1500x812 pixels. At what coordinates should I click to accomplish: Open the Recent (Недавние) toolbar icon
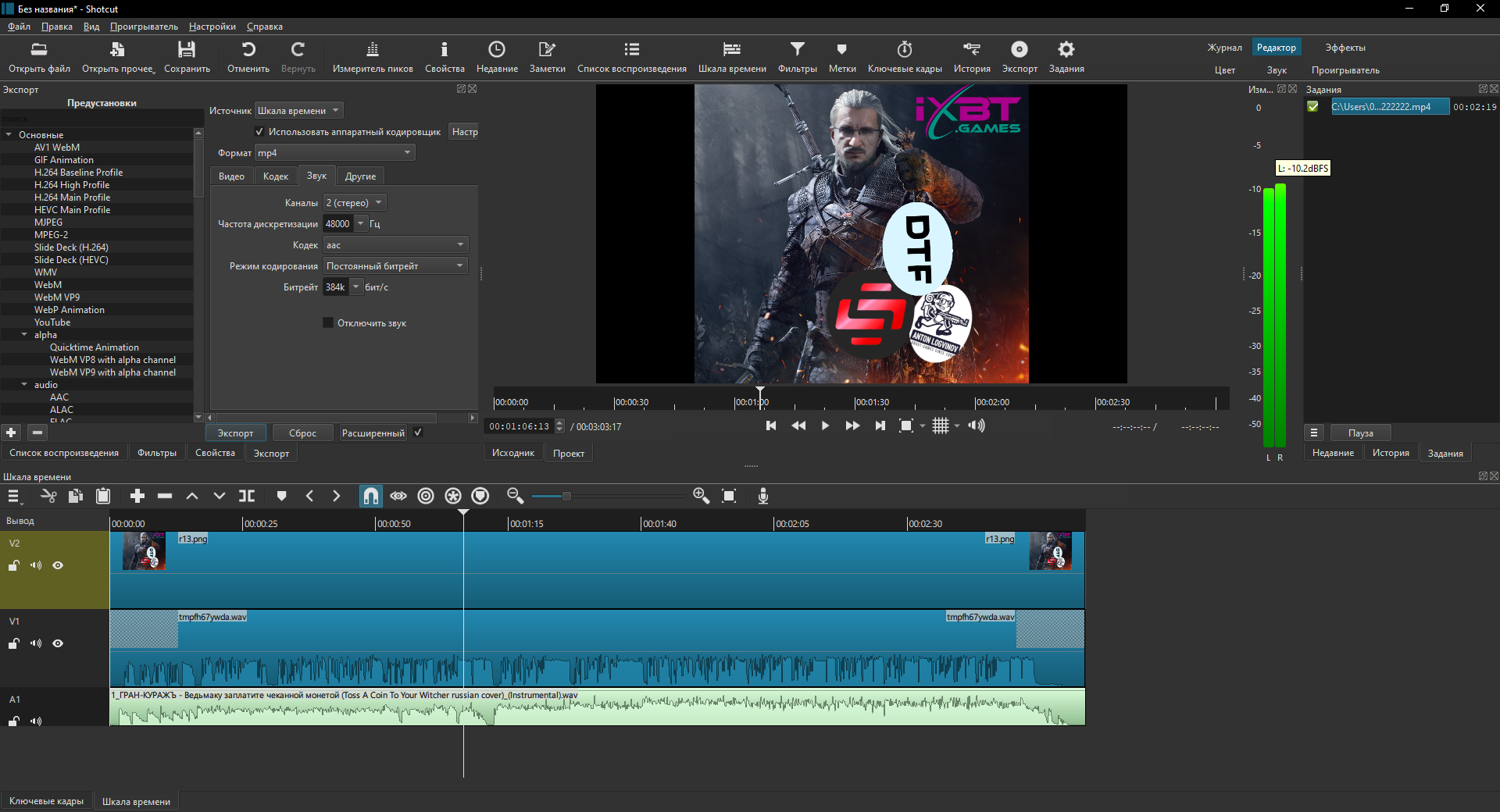point(497,57)
